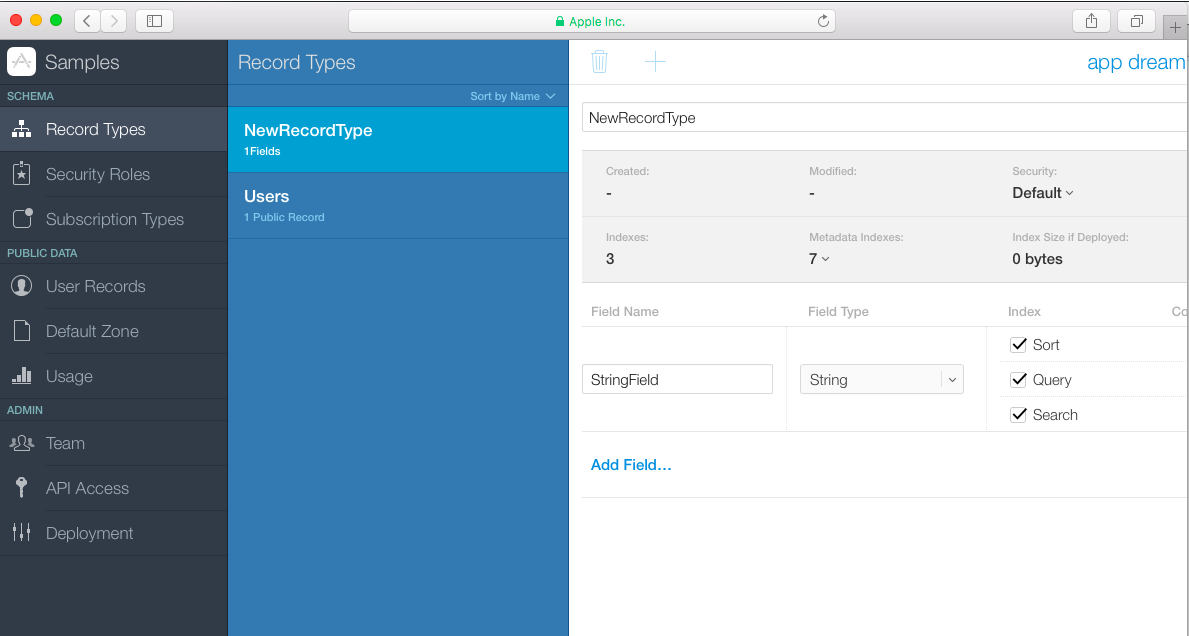This screenshot has width=1189, height=636.
Task: Open User Records in sidebar
Action: (114, 286)
